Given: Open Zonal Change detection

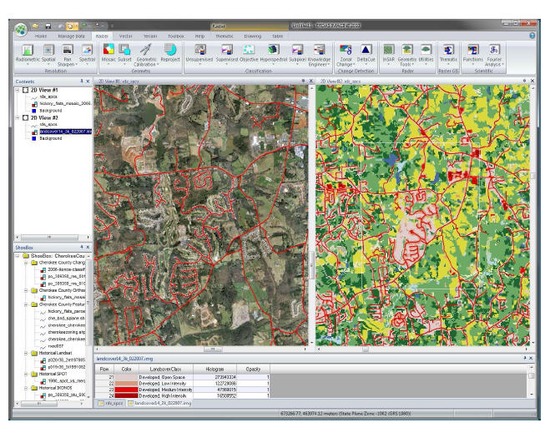Looking at the screenshot, I should pyautogui.click(x=345, y=55).
